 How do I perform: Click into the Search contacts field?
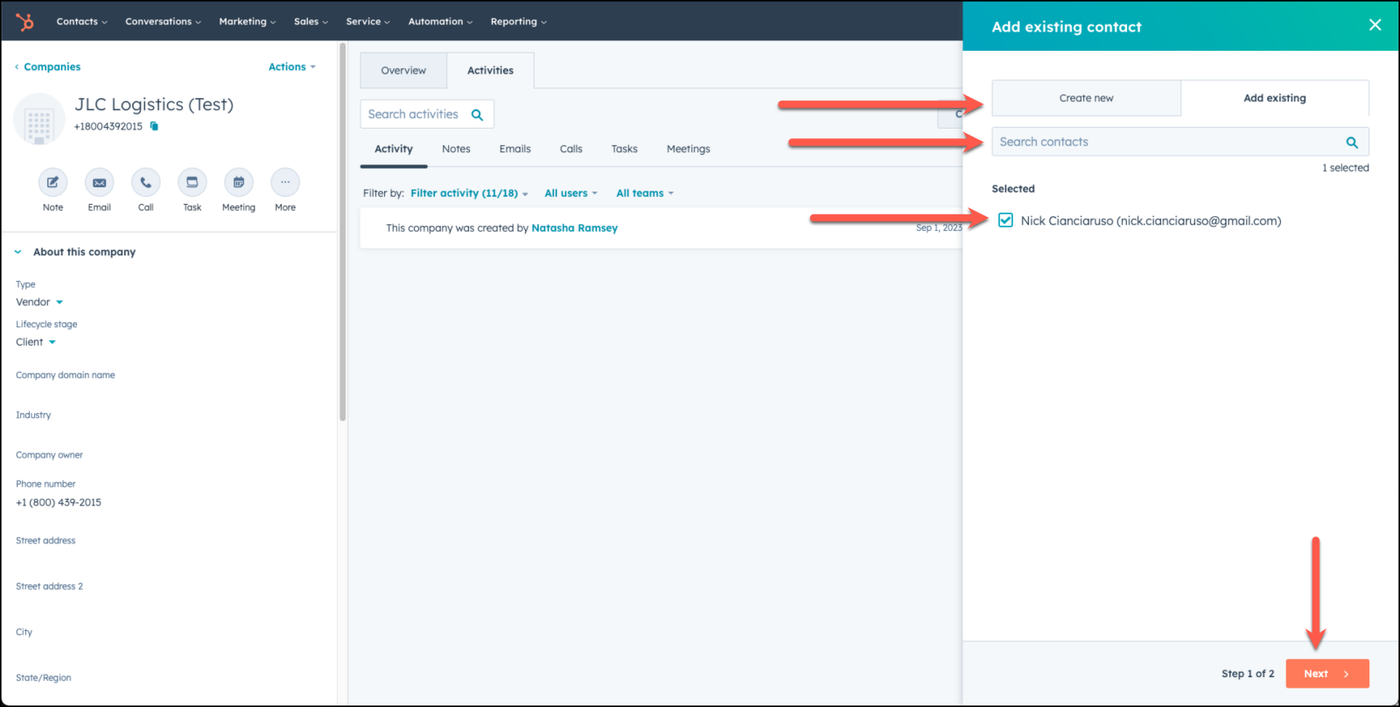(x=1165, y=142)
